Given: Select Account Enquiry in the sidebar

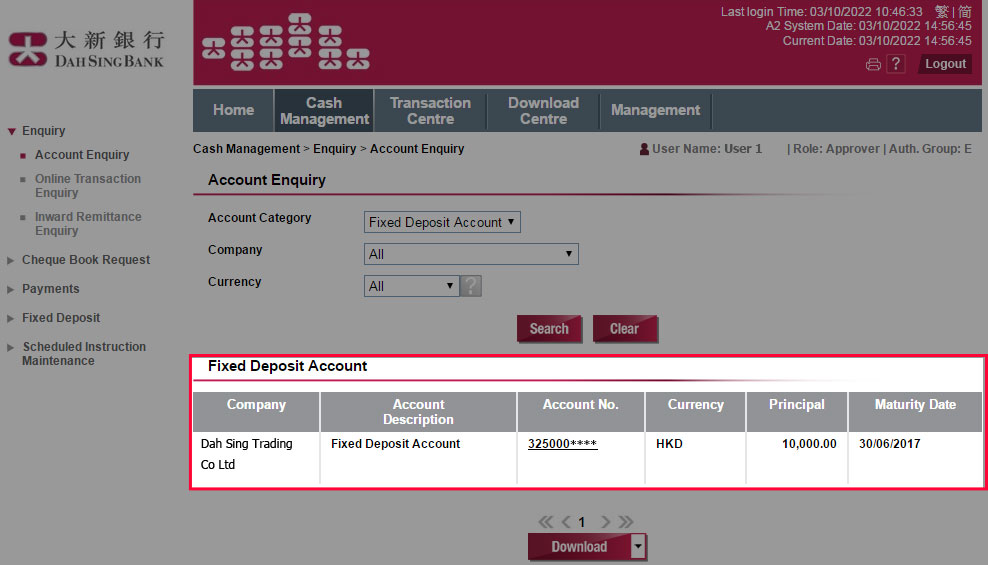Looking at the screenshot, I should (x=82, y=155).
